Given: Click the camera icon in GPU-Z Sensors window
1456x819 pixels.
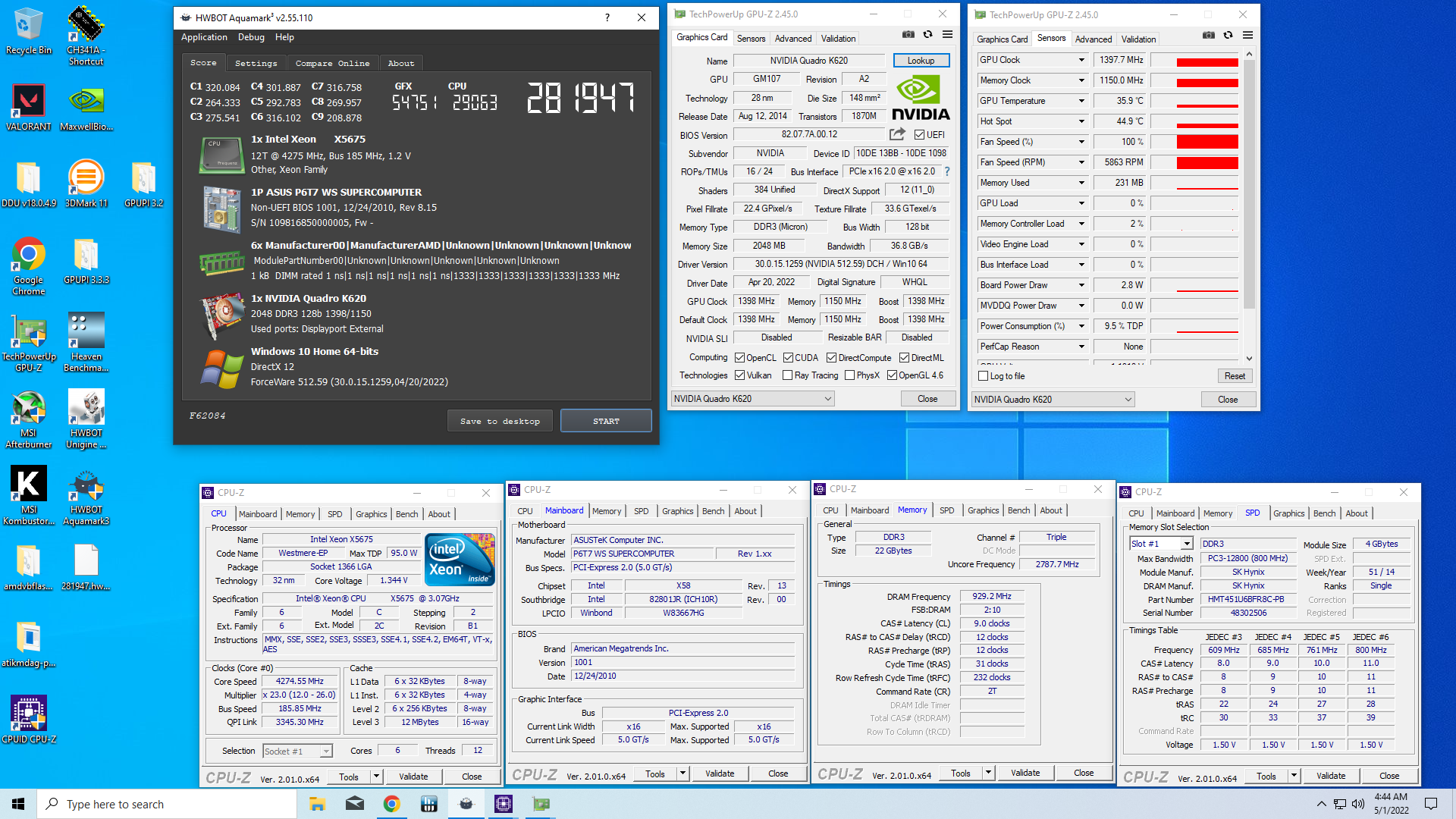Looking at the screenshot, I should (x=1209, y=35).
